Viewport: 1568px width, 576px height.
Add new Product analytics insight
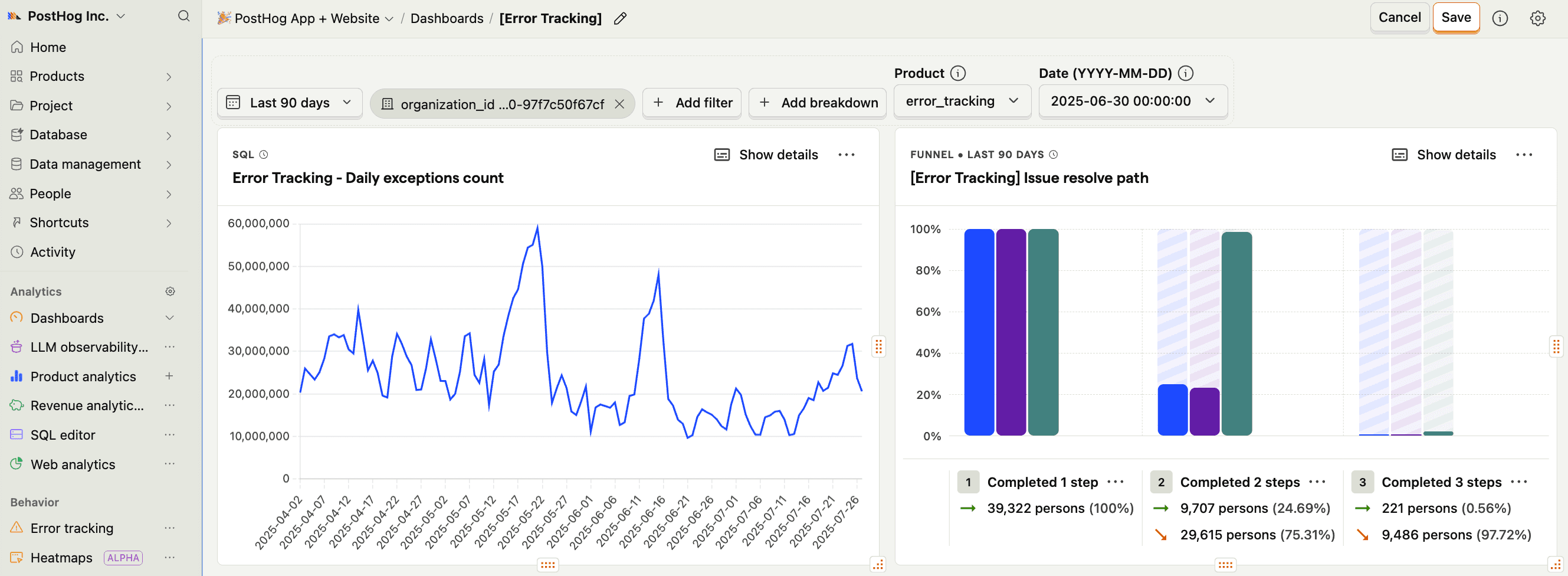click(169, 377)
